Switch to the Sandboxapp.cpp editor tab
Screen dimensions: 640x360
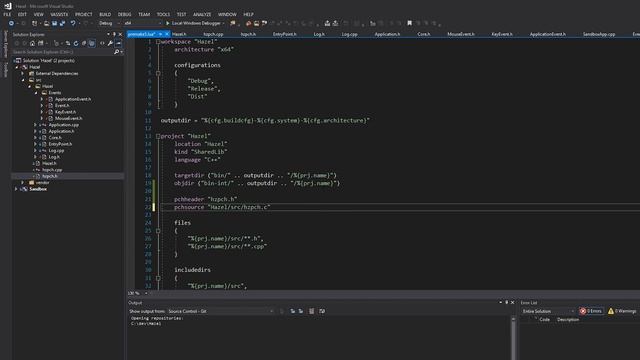click(x=599, y=34)
